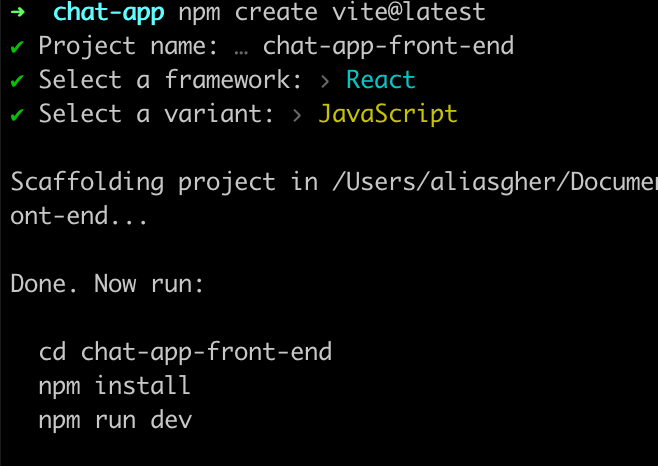Click the chevron before React
Screen dimensions: 658x466
(325, 81)
